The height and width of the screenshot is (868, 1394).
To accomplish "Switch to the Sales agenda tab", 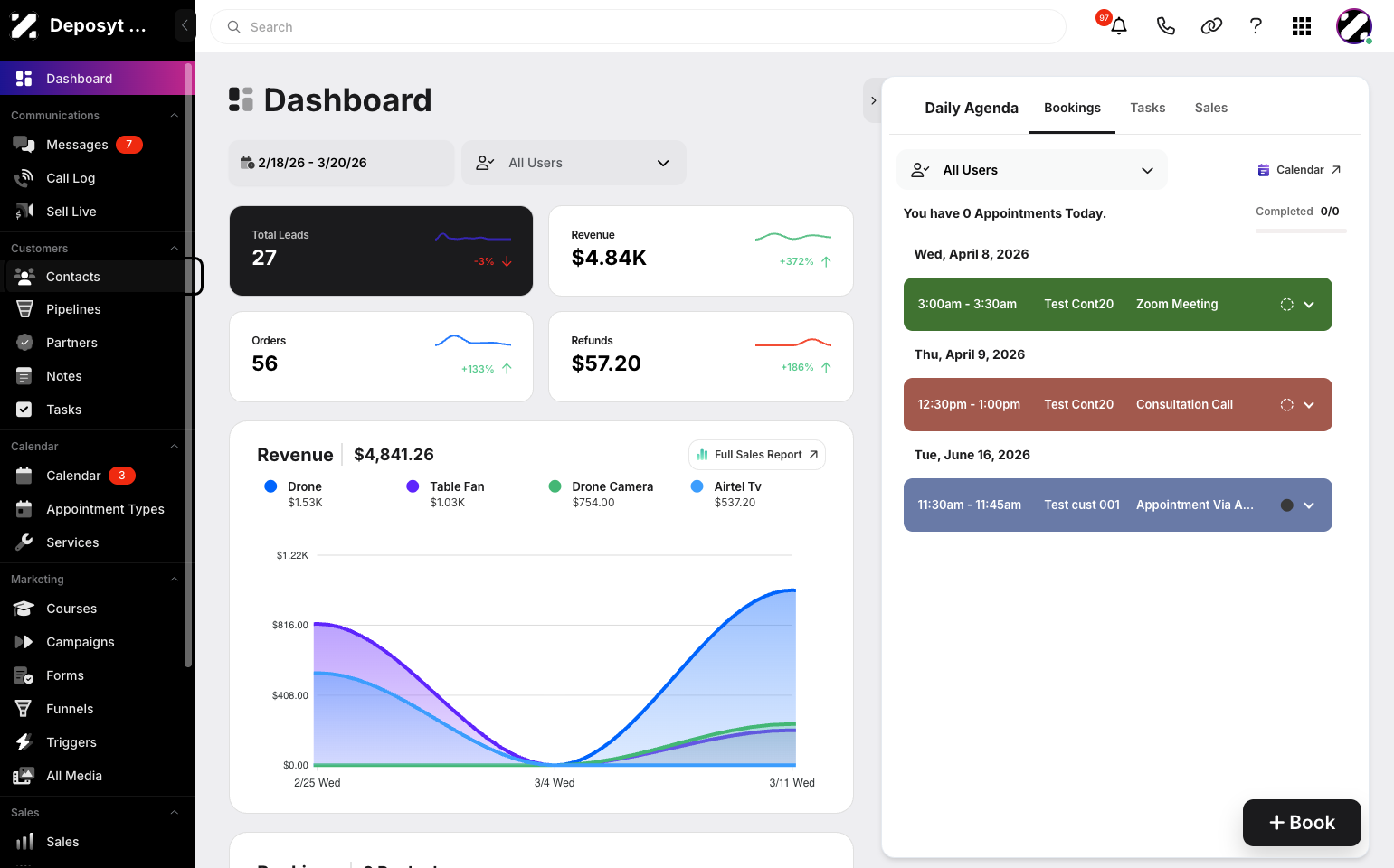I will click(x=1210, y=108).
